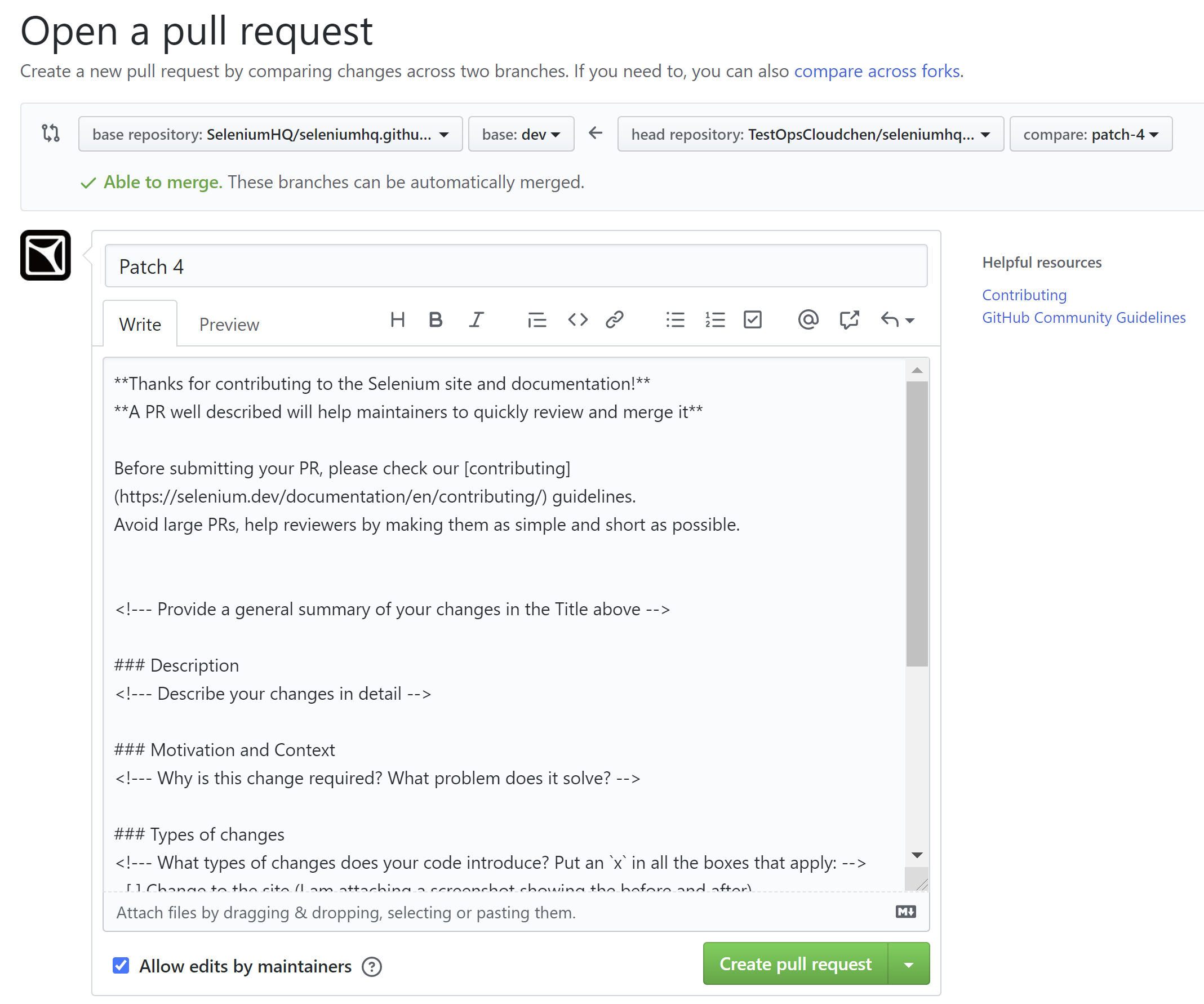Expand the base: dev branch dropdown
Screen dimensions: 1204x1004
point(521,134)
